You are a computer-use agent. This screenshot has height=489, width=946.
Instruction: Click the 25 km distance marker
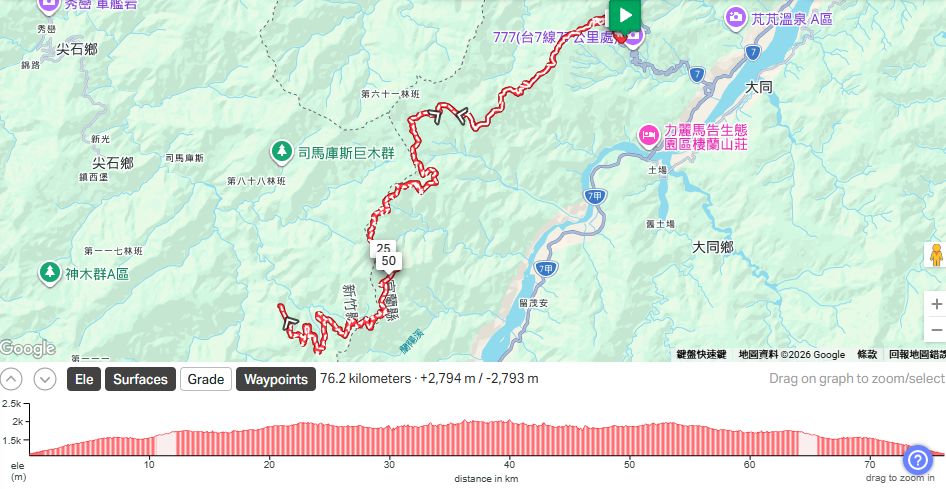[383, 247]
